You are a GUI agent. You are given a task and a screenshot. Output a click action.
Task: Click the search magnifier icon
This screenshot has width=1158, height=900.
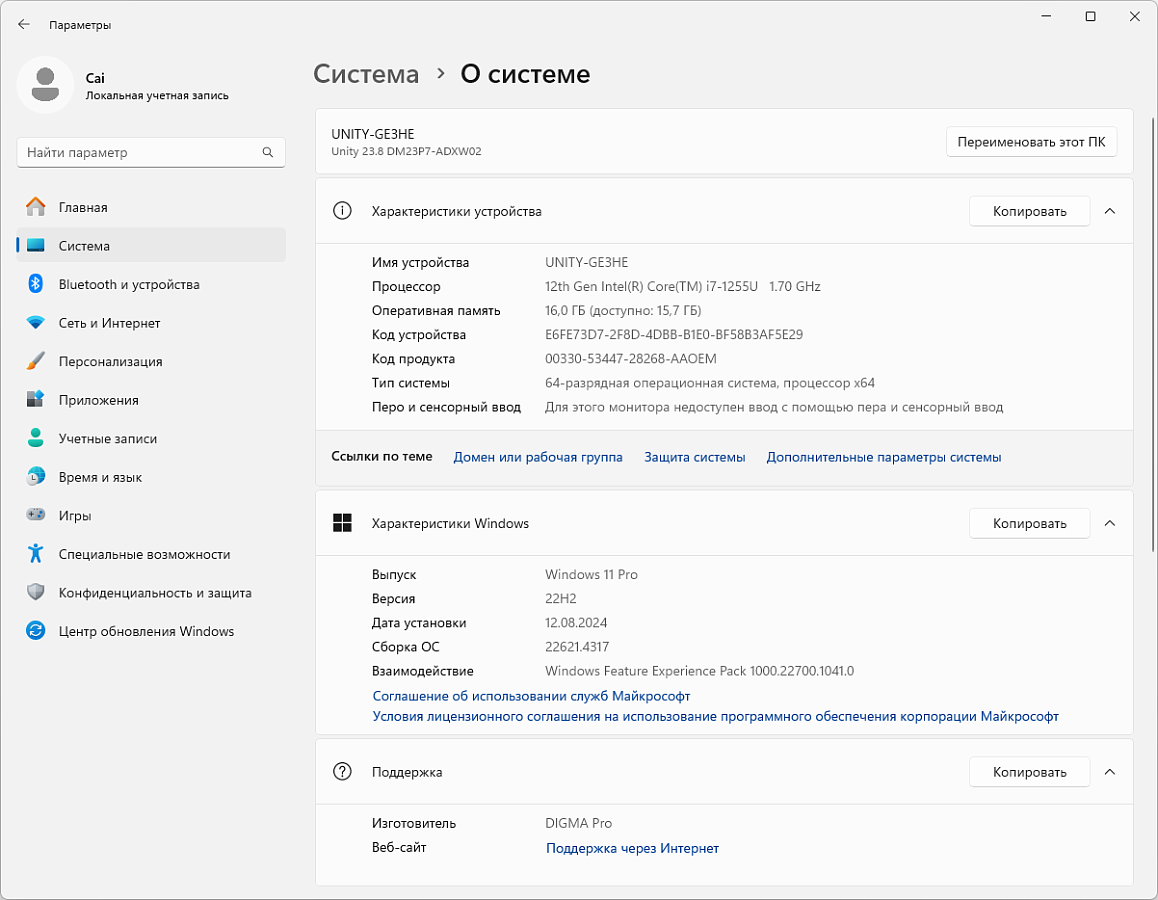tap(267, 152)
